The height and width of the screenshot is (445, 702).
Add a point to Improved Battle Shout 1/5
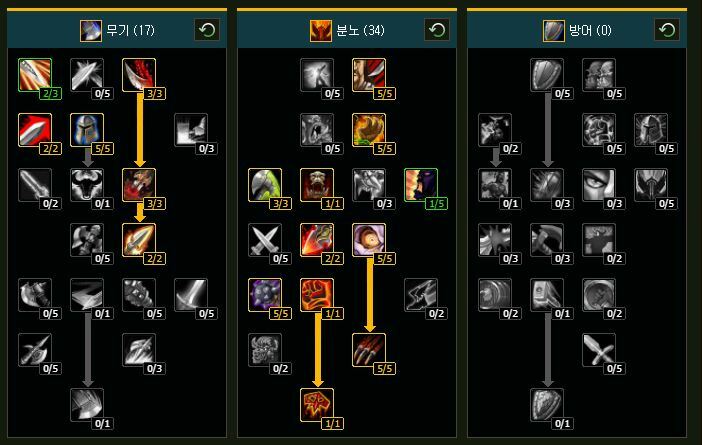(x=421, y=185)
